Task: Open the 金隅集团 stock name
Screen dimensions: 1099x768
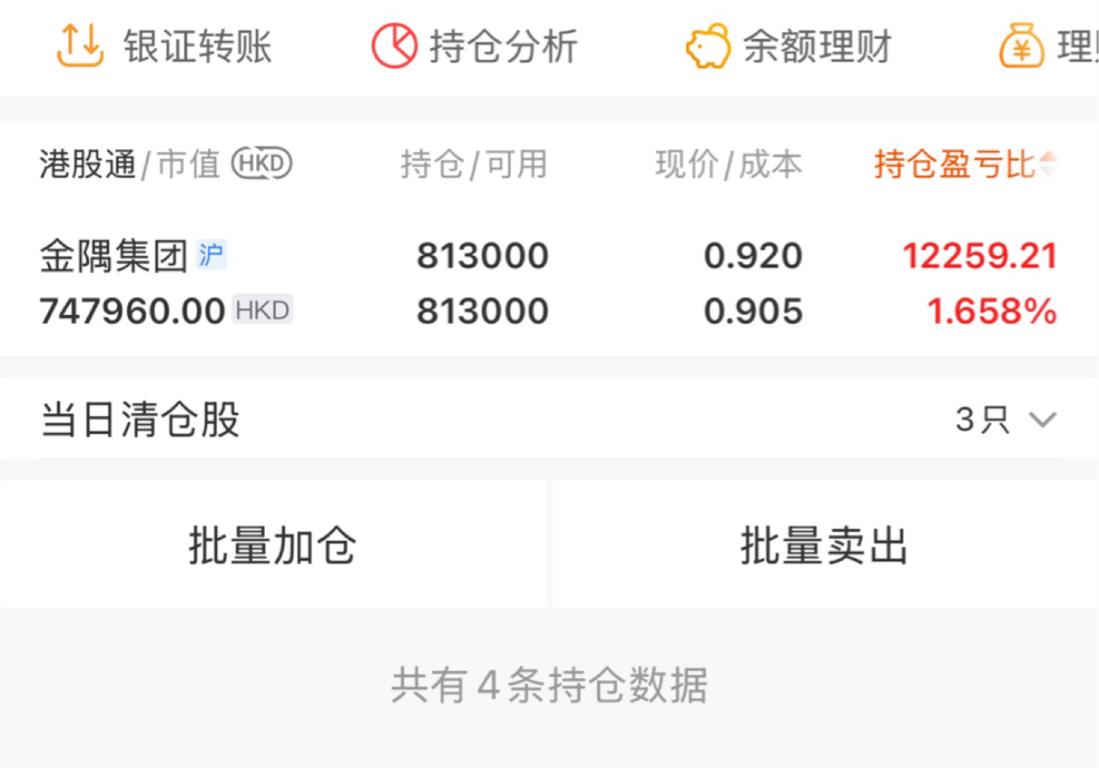Action: pos(113,257)
